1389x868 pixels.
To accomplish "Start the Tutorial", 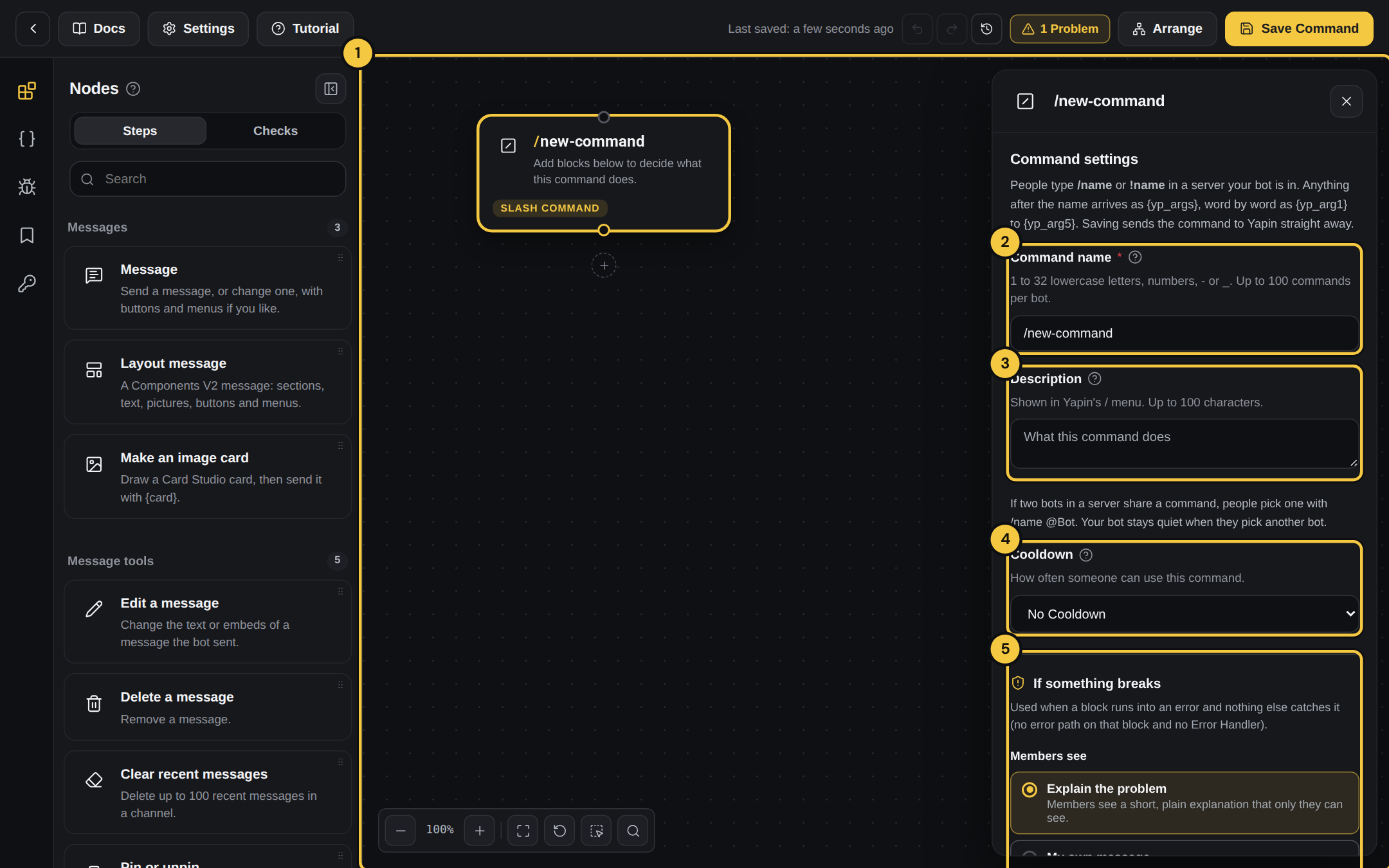I will click(305, 29).
